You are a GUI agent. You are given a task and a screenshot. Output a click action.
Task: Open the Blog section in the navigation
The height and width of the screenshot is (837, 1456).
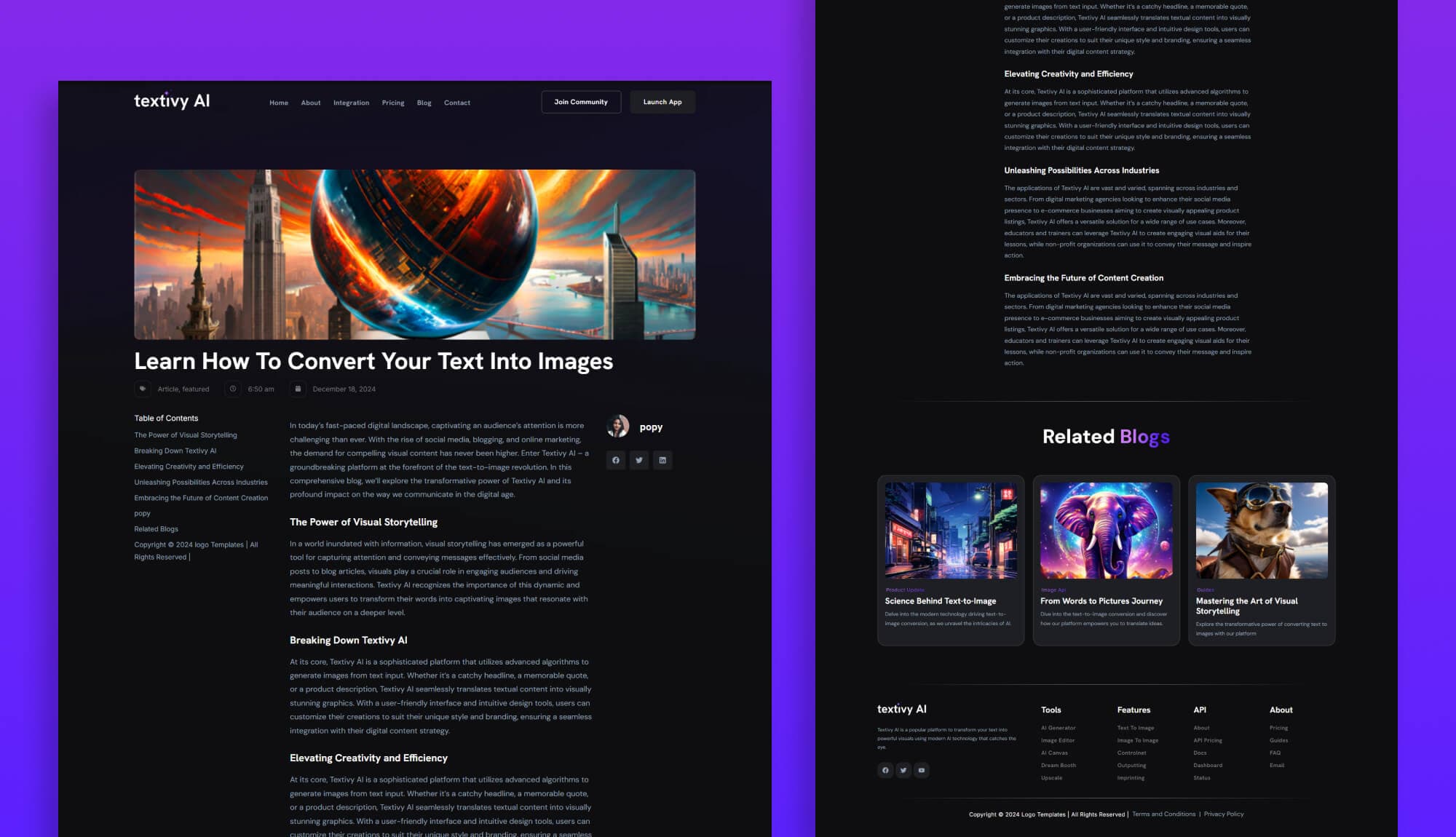point(424,103)
